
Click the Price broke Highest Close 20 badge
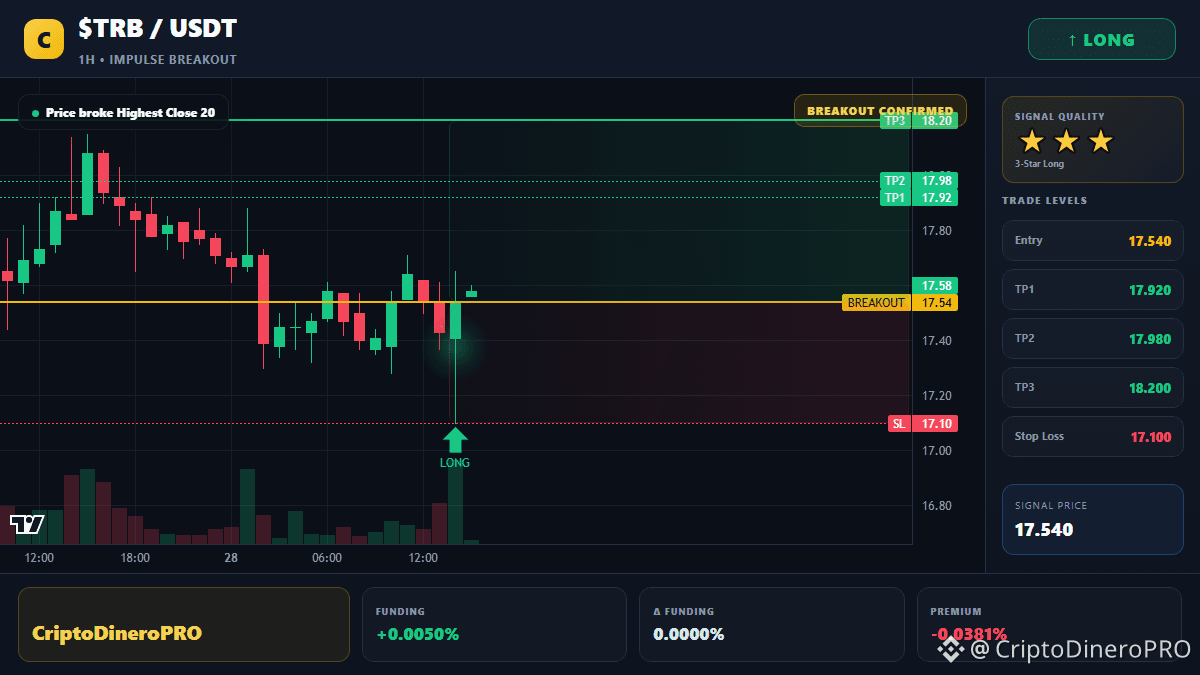pyautogui.click(x=123, y=113)
